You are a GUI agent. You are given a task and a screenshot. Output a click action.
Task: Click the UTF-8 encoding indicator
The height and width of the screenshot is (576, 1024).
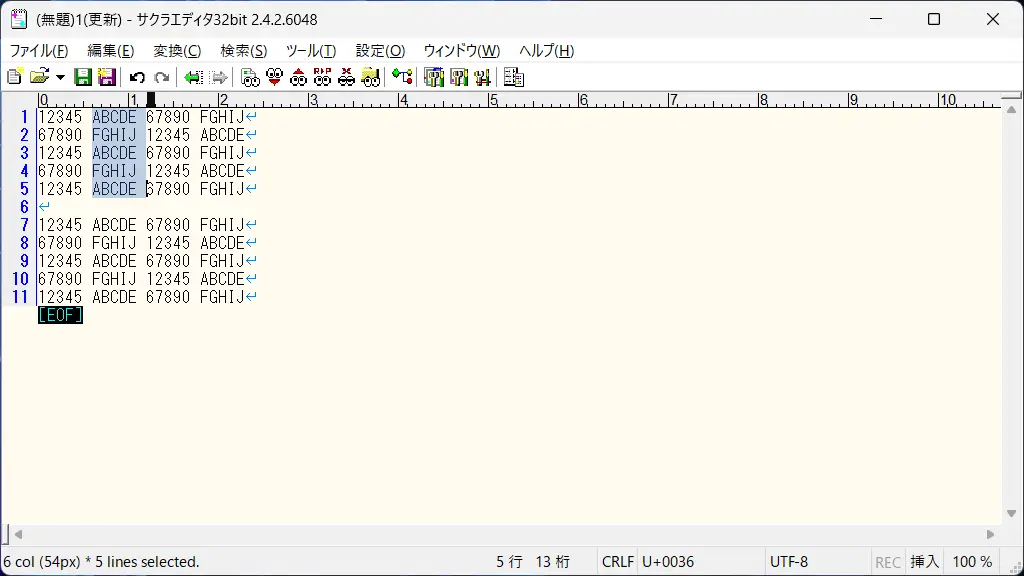[789, 562]
